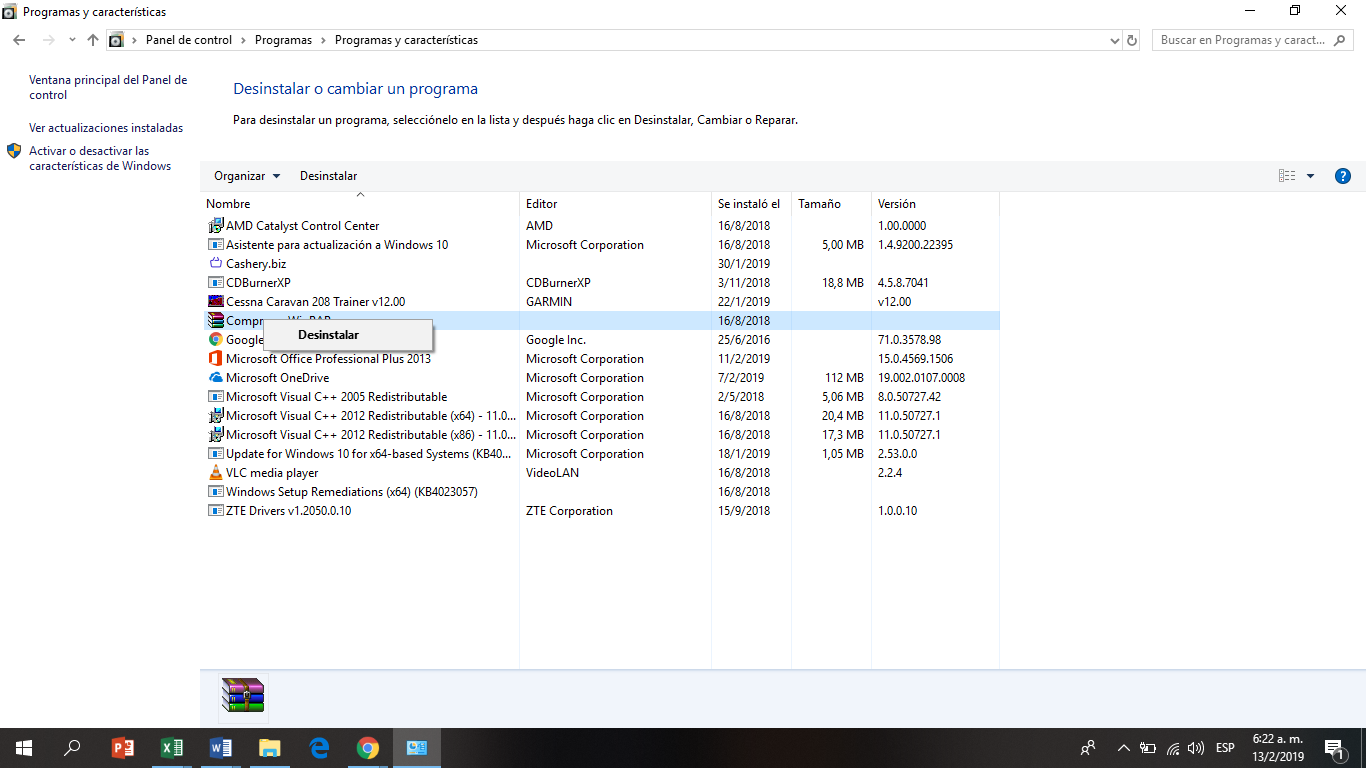This screenshot has height=768, width=1366.
Task: Sort the list by the Editor column
Action: 615,204
